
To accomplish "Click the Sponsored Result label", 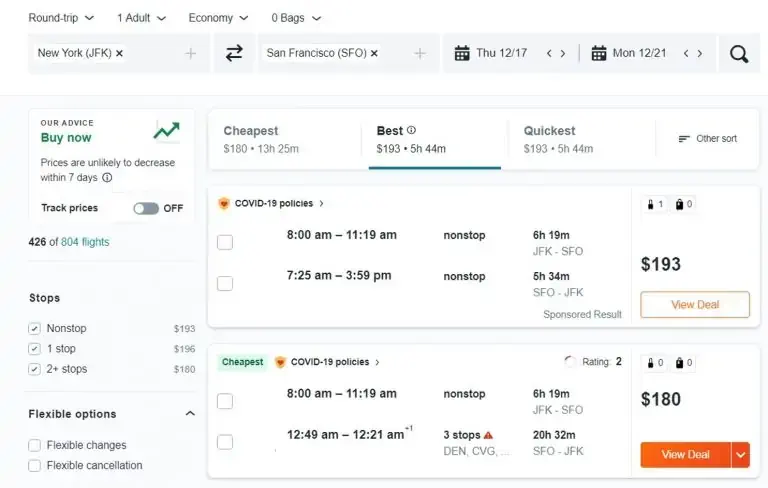I will 582,315.
